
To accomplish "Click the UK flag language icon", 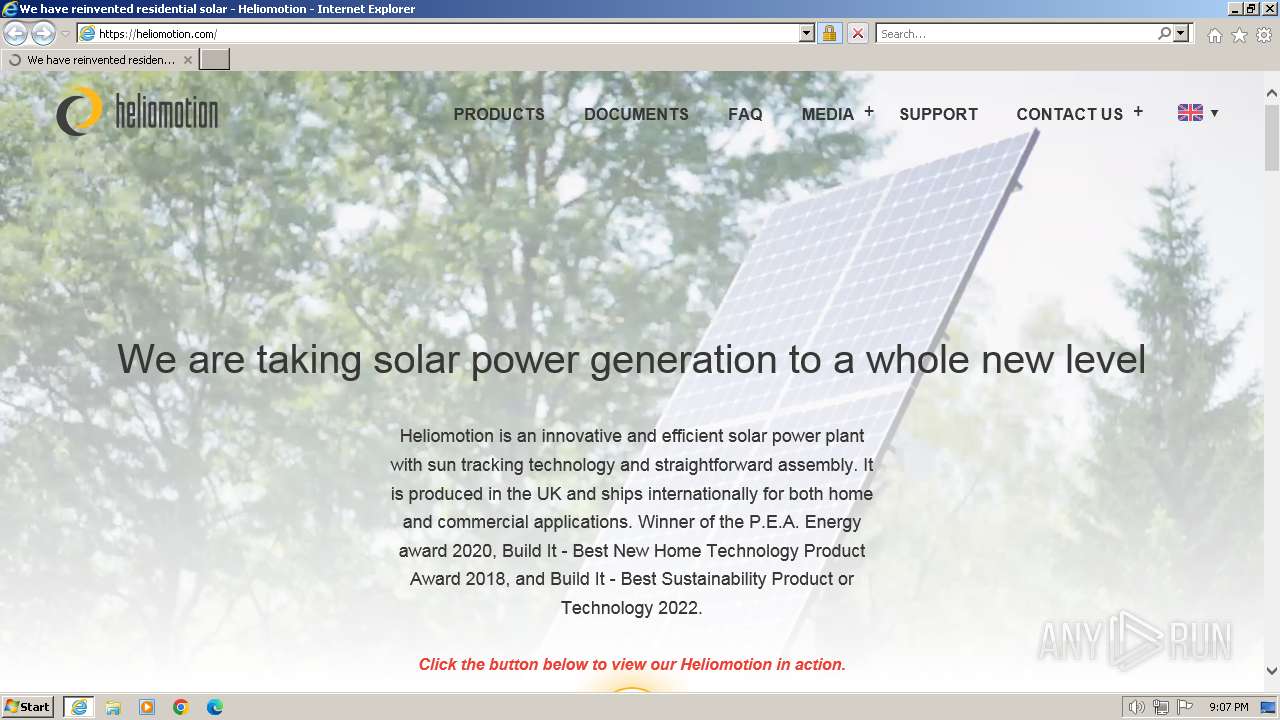I will coord(1190,113).
